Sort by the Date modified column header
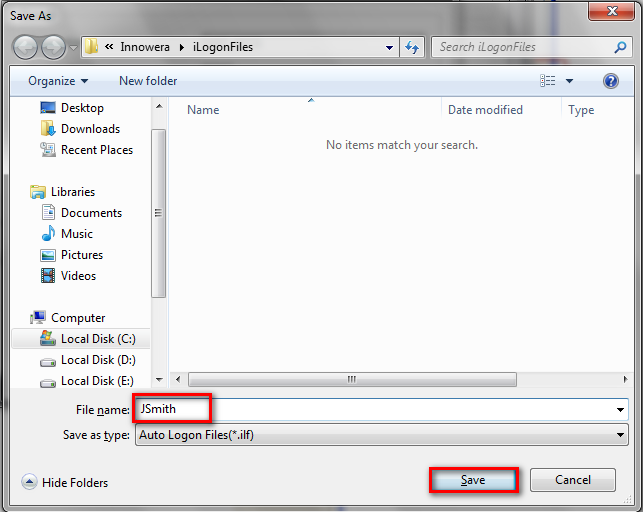Viewport: 643px width, 512px height. tap(485, 110)
